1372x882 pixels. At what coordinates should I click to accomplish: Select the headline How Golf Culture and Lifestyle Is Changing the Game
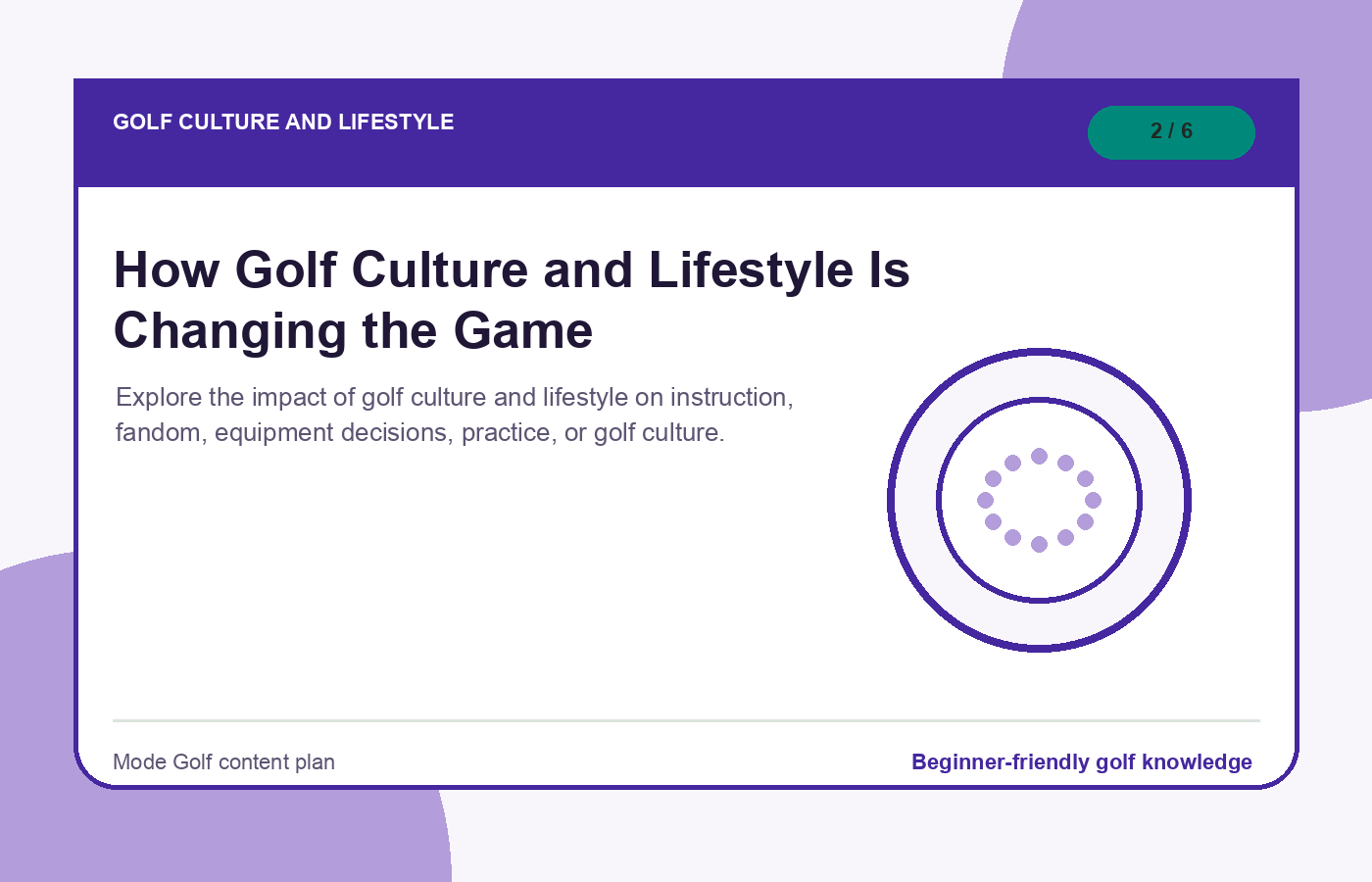[x=512, y=300]
